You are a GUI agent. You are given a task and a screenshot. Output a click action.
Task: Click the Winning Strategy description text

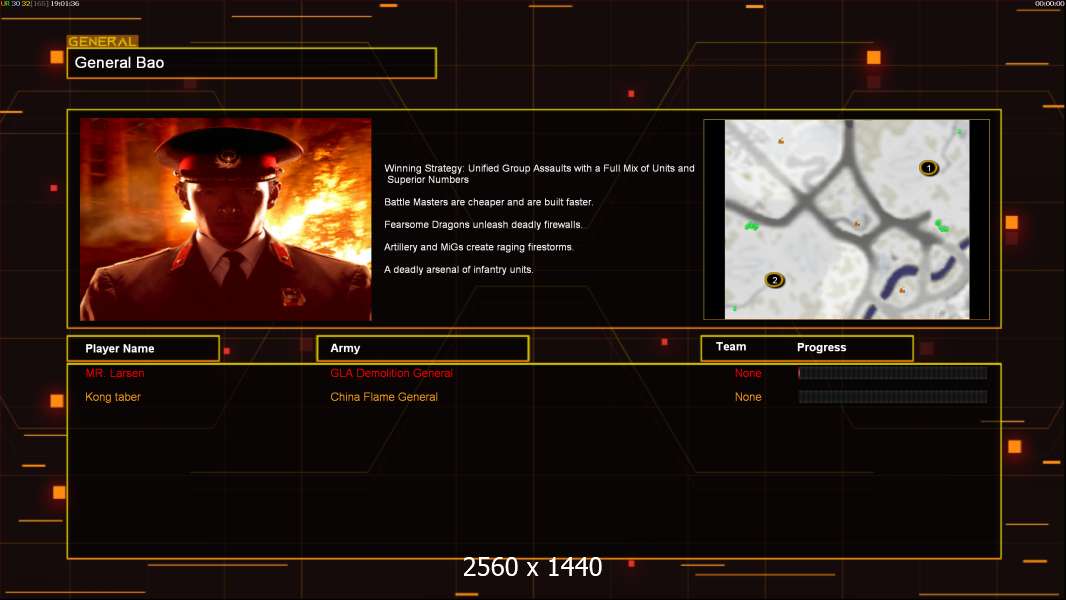tap(539, 174)
